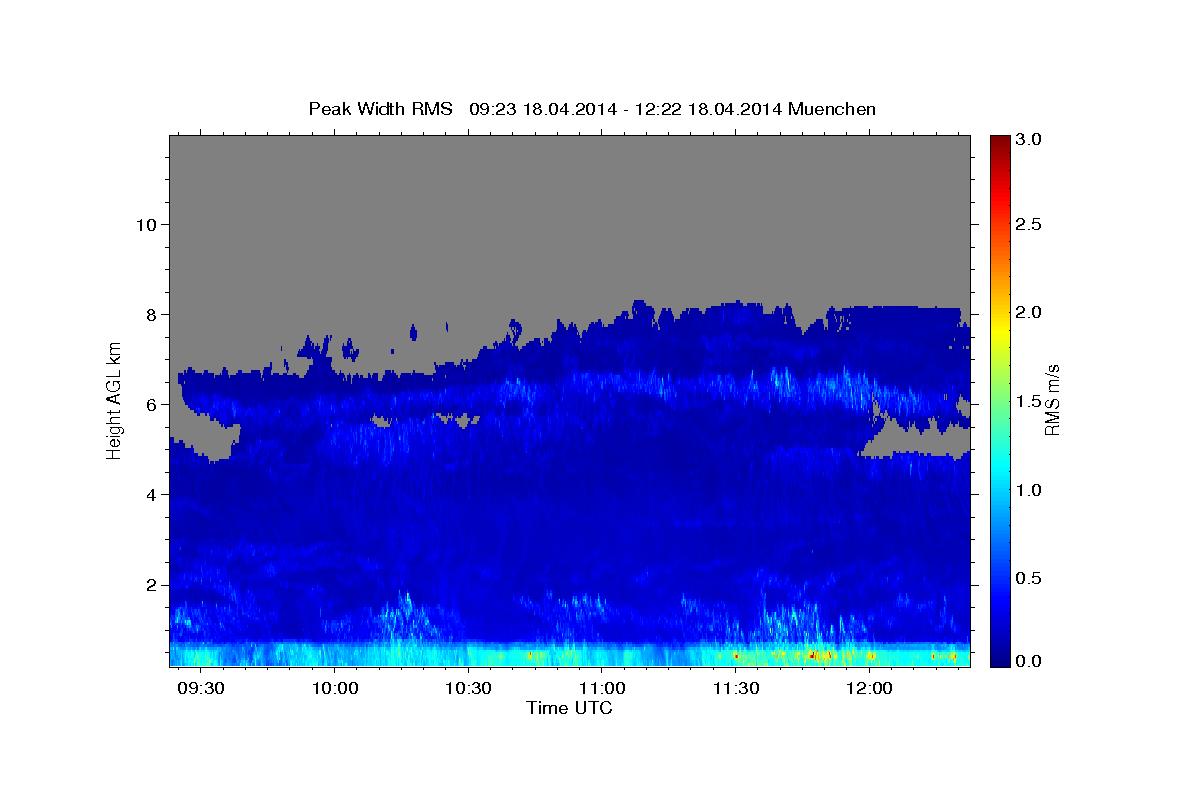Viewport: 1200px width, 800px height.
Task: Click the 'Height AGL km' axis label
Action: [x=114, y=400]
